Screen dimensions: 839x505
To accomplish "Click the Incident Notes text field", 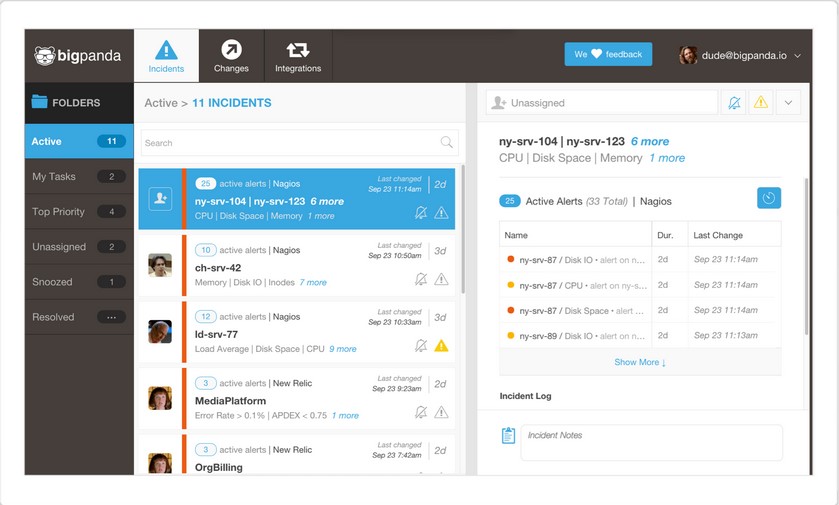I will click(651, 442).
